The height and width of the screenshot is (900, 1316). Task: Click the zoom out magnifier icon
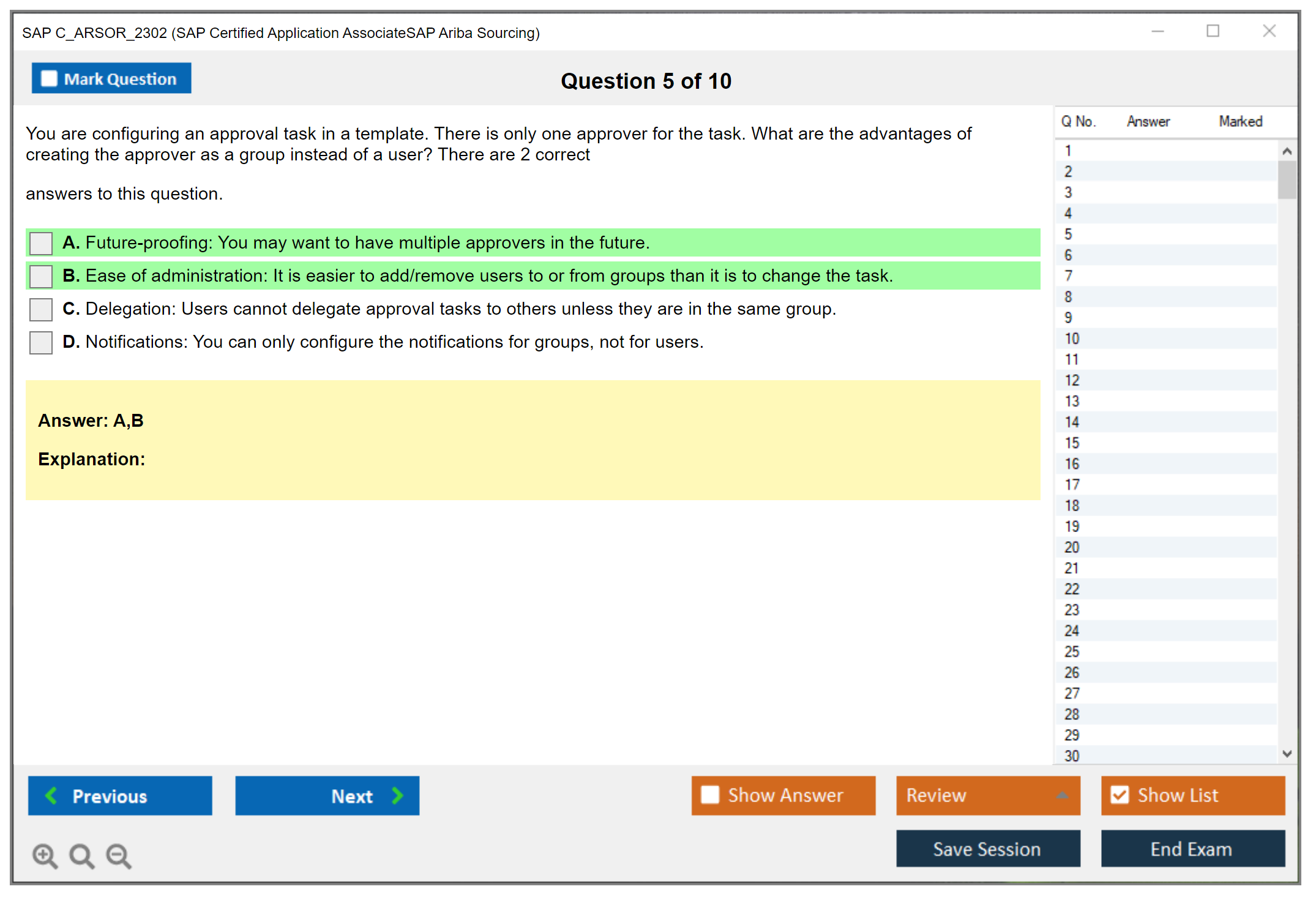tap(119, 855)
